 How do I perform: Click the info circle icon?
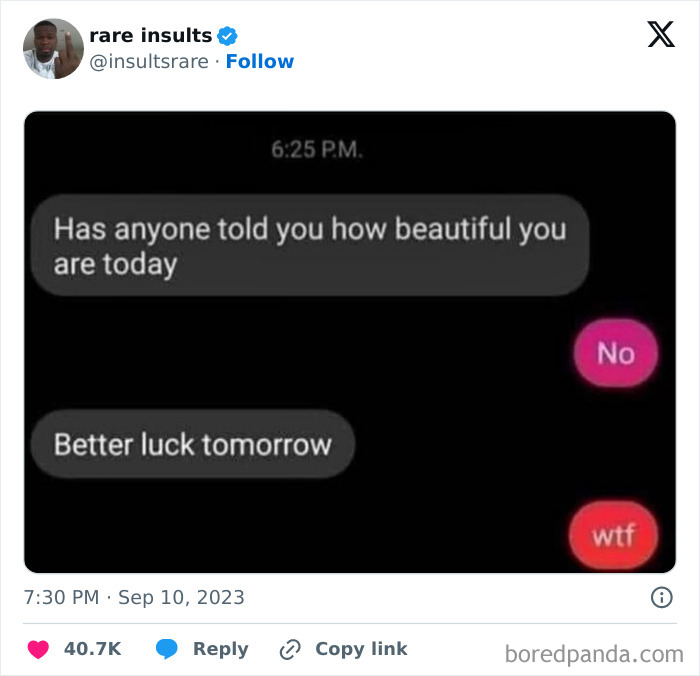click(x=661, y=598)
